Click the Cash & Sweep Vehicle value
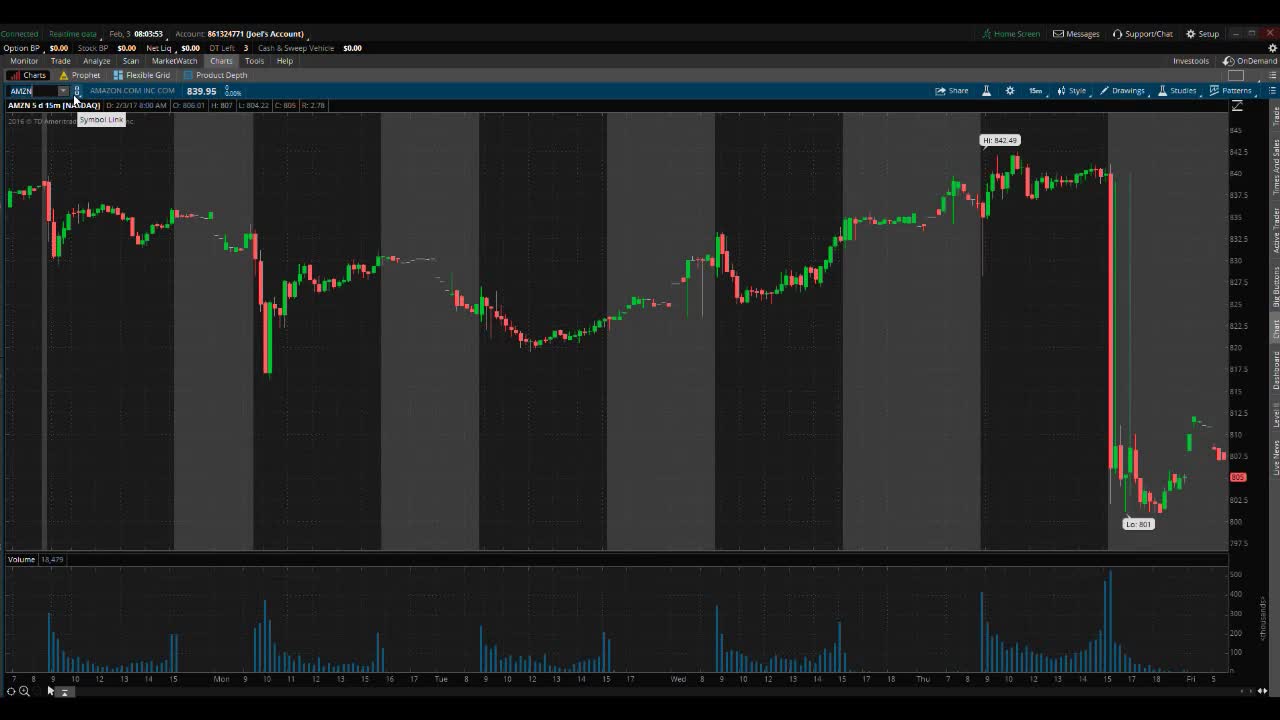The width and height of the screenshot is (1280, 720). 352,48
